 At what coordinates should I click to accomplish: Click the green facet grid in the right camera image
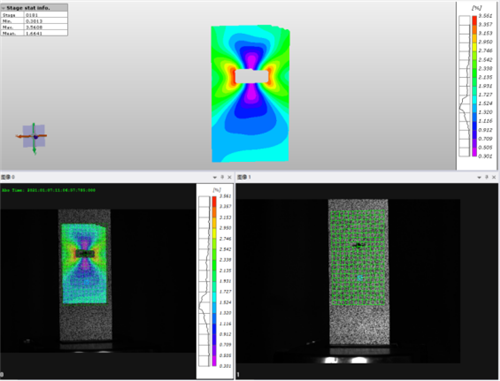coord(358,257)
